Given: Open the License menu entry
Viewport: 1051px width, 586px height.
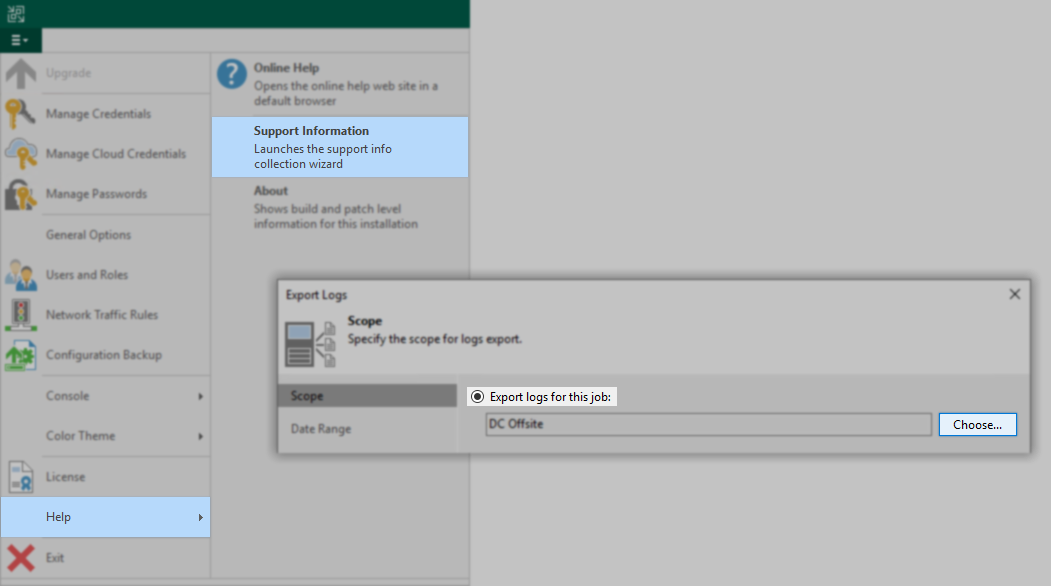Looking at the screenshot, I should pyautogui.click(x=105, y=477).
